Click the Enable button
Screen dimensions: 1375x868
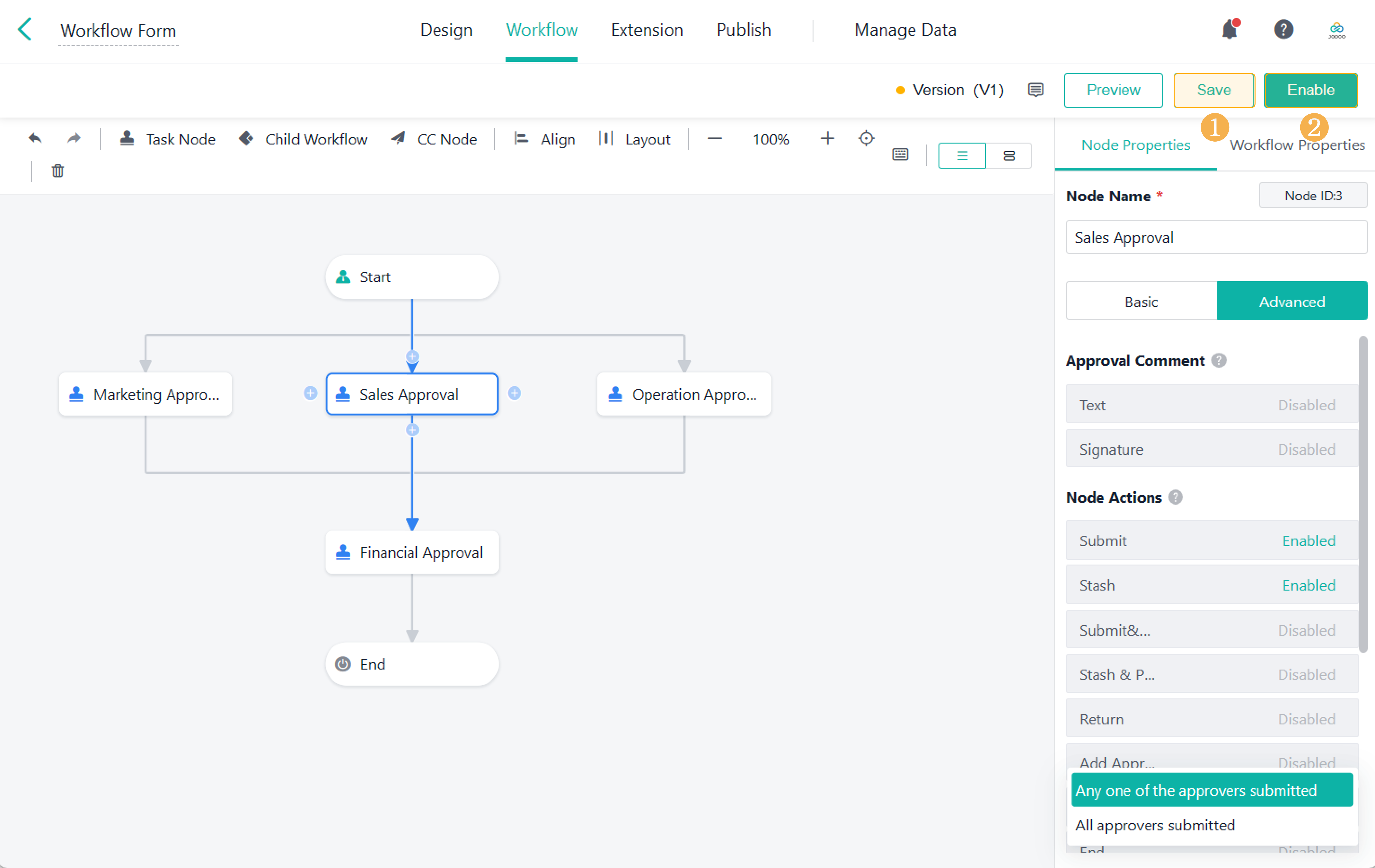pyautogui.click(x=1310, y=90)
